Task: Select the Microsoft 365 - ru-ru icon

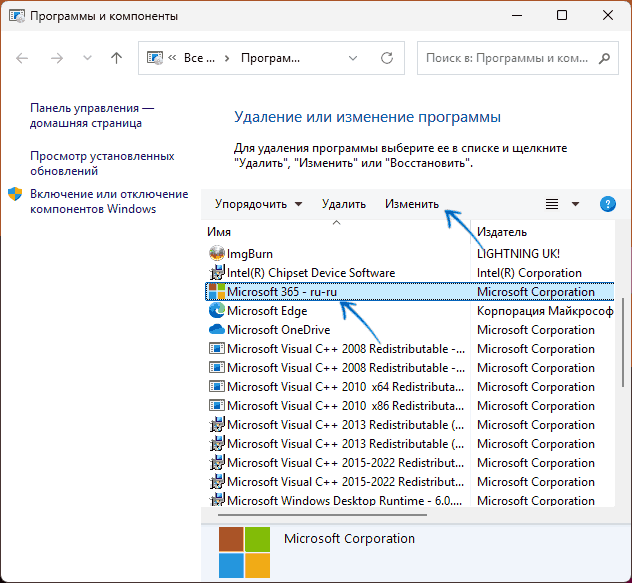Action: [217, 292]
